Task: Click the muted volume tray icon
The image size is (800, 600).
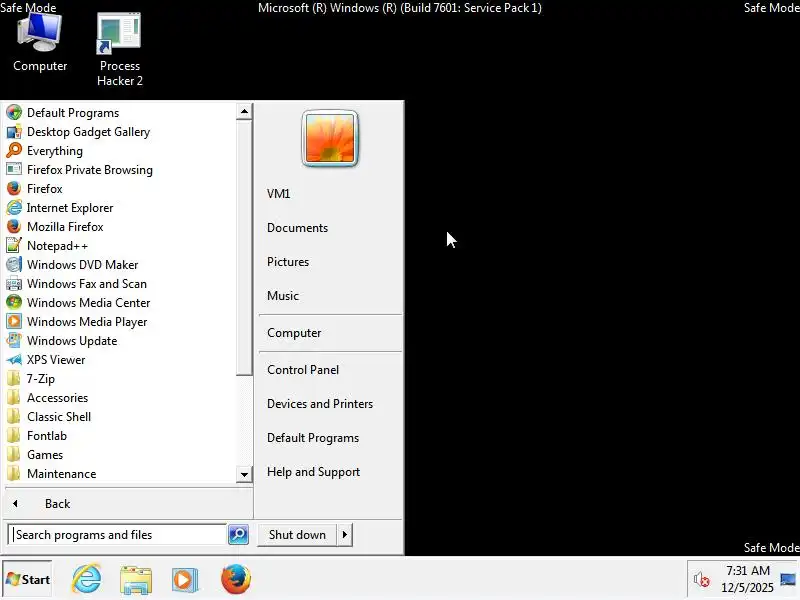Action: pos(702,580)
